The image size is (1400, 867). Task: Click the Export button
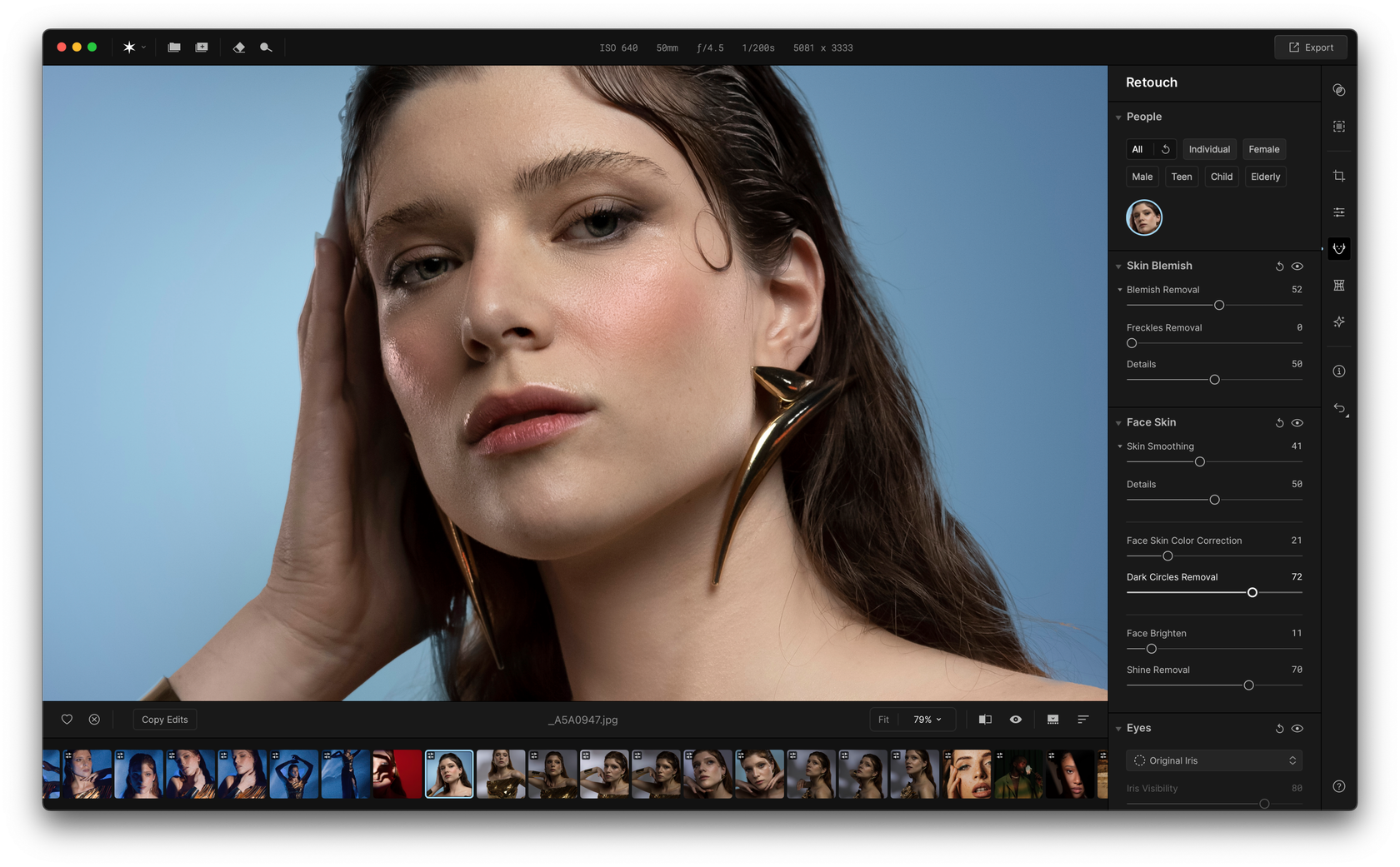(1311, 47)
